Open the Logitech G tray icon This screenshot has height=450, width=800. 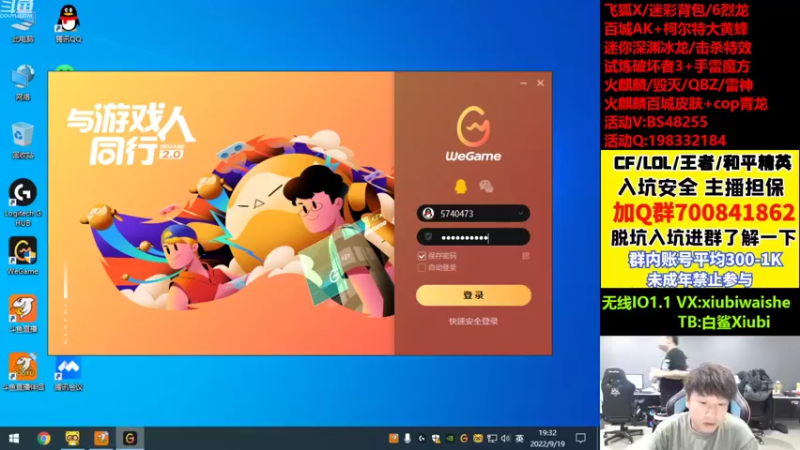pyautogui.click(x=421, y=438)
